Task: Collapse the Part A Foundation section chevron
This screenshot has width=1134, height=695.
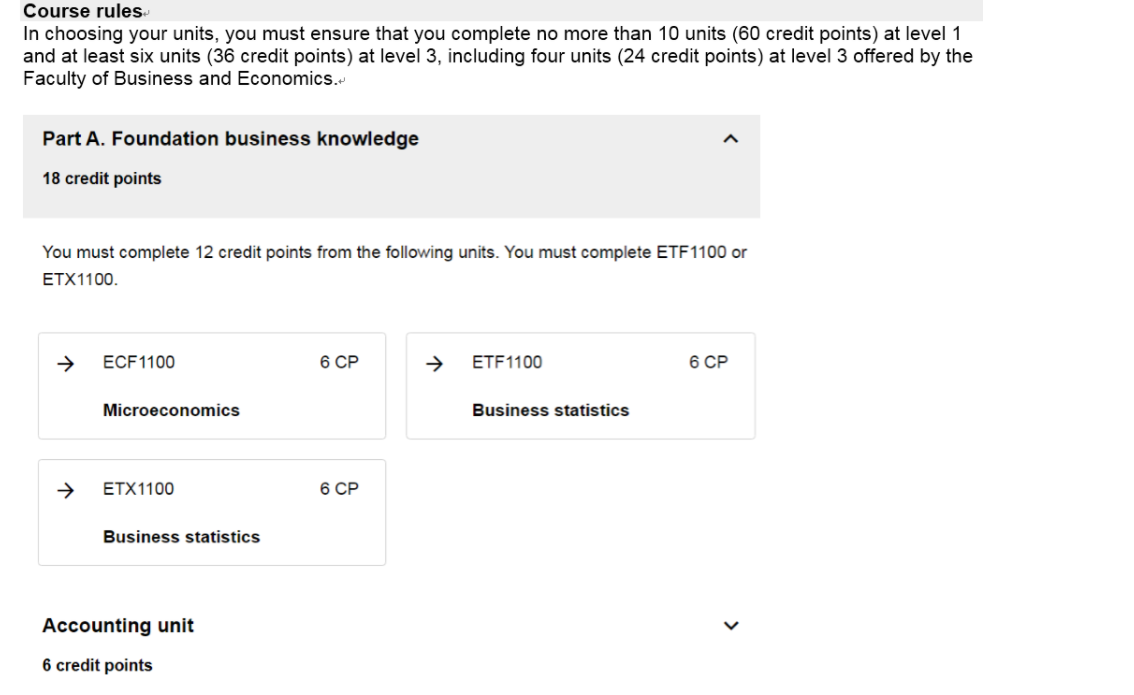Action: pos(731,139)
